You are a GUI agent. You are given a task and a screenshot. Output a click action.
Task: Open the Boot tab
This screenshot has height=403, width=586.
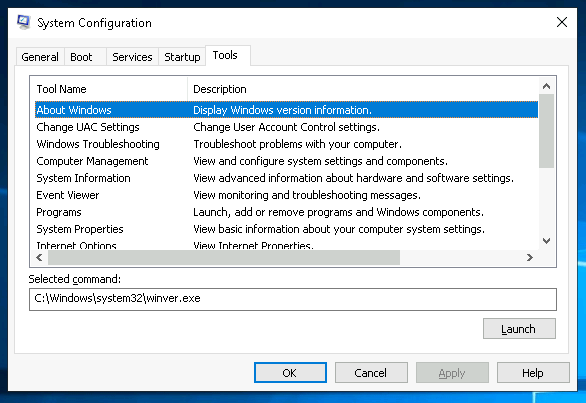click(81, 57)
